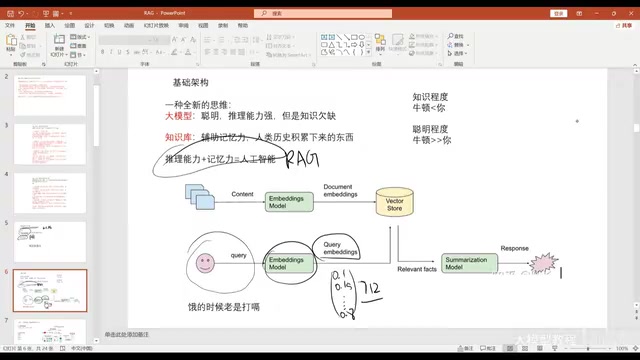The image size is (640, 360).
Task: Open the Insert ribbon tab
Action: (49, 25)
